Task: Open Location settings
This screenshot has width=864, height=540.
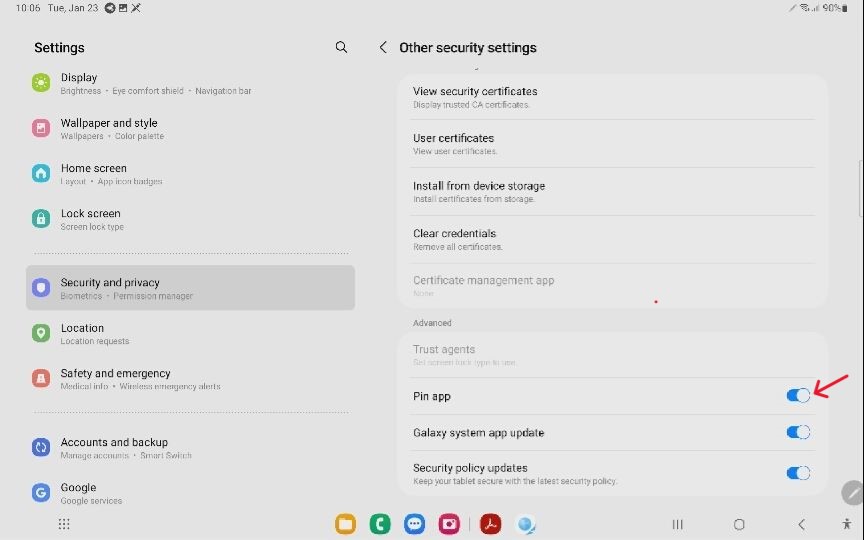Action: click(x=190, y=333)
